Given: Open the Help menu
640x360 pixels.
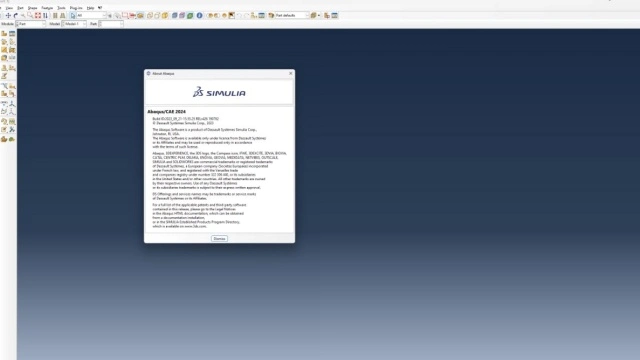Looking at the screenshot, I should pos(90,8).
